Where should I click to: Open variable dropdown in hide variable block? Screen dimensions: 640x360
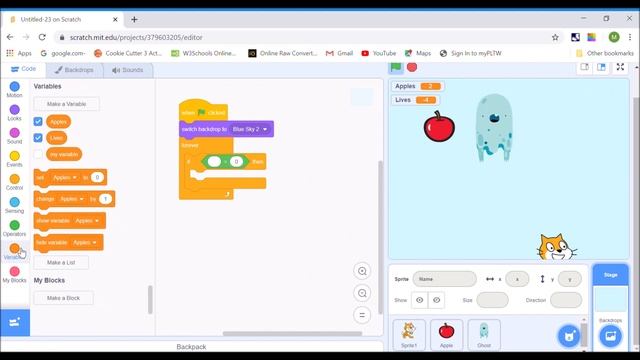(x=85, y=242)
